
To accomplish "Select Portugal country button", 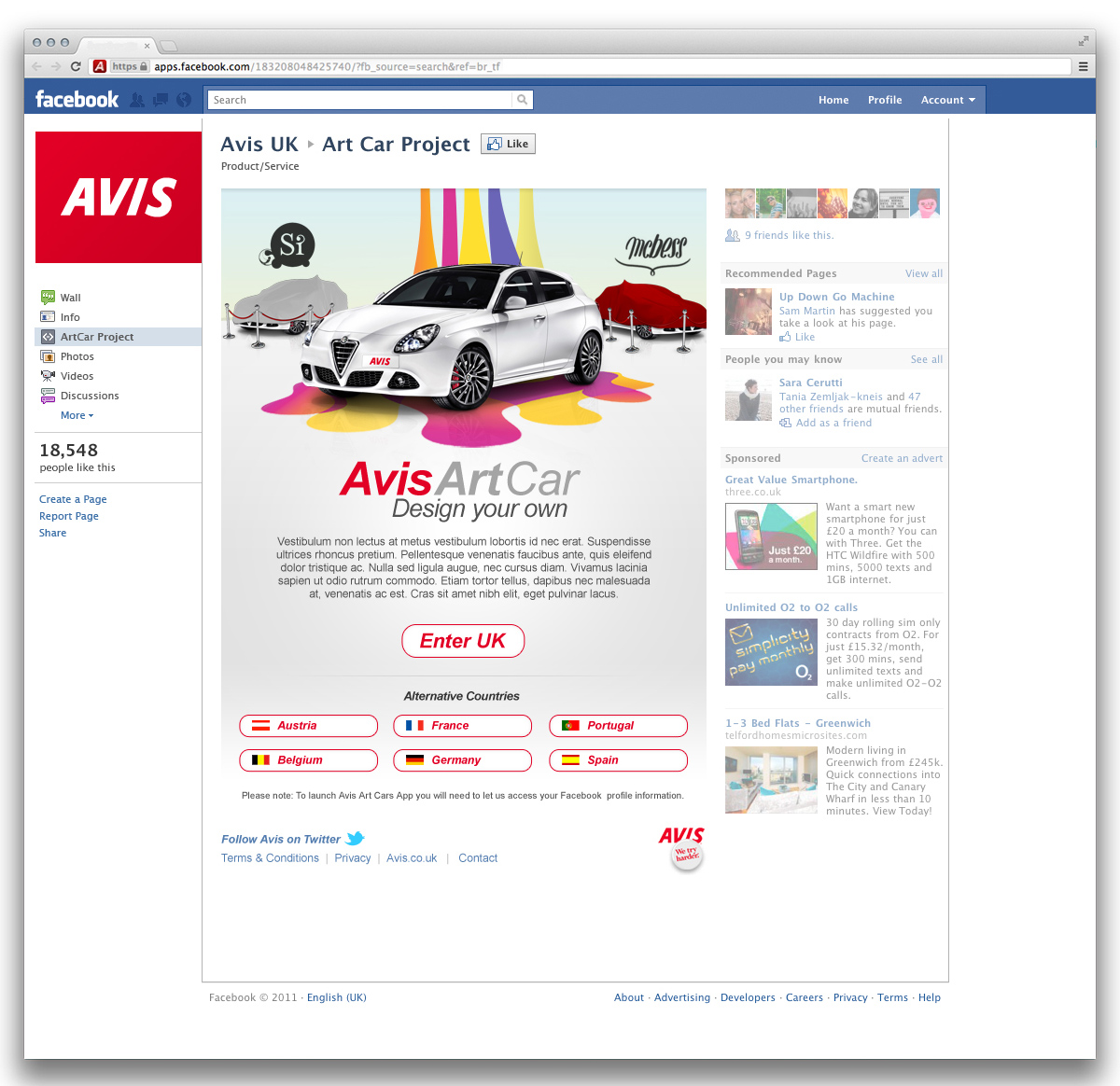I will coord(618,725).
